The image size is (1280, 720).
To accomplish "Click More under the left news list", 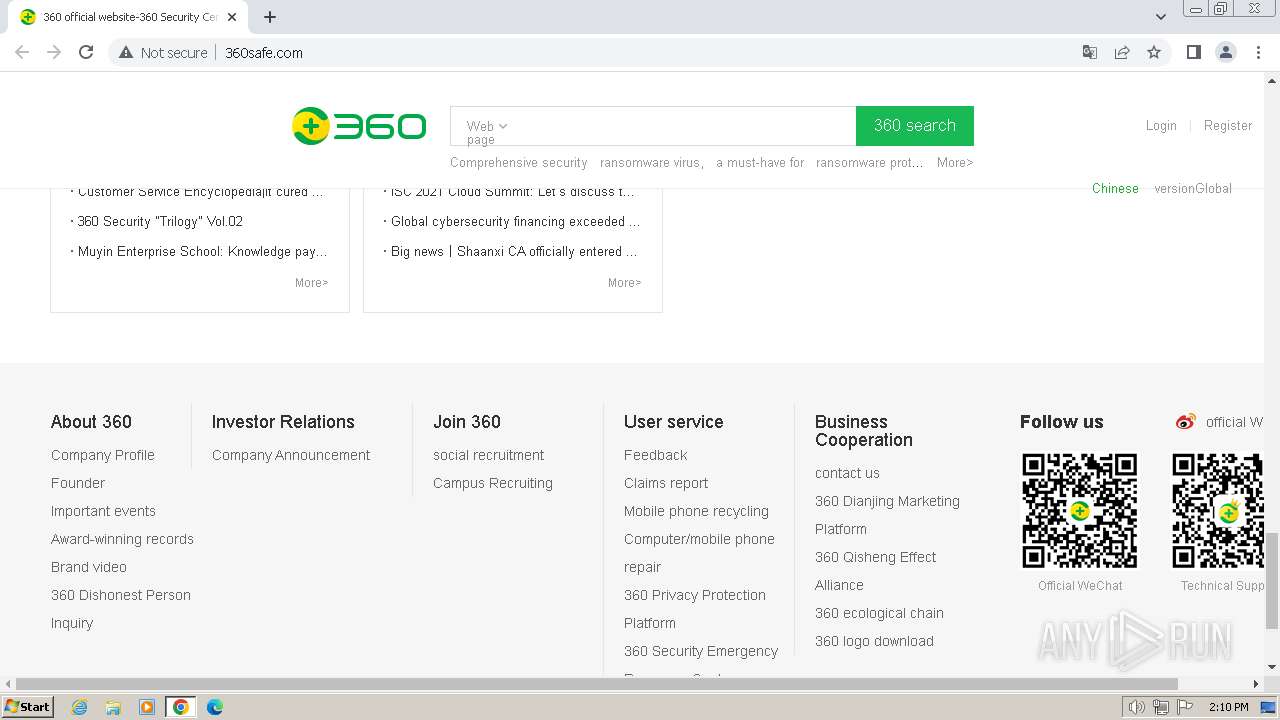I will pyautogui.click(x=311, y=283).
